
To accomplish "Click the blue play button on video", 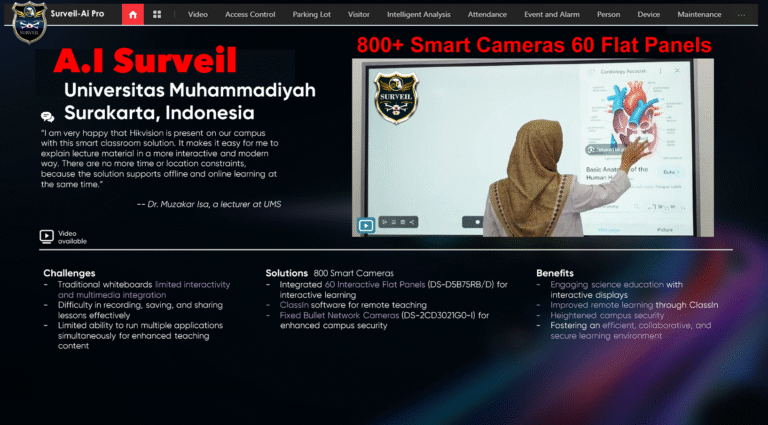I will click(x=366, y=225).
